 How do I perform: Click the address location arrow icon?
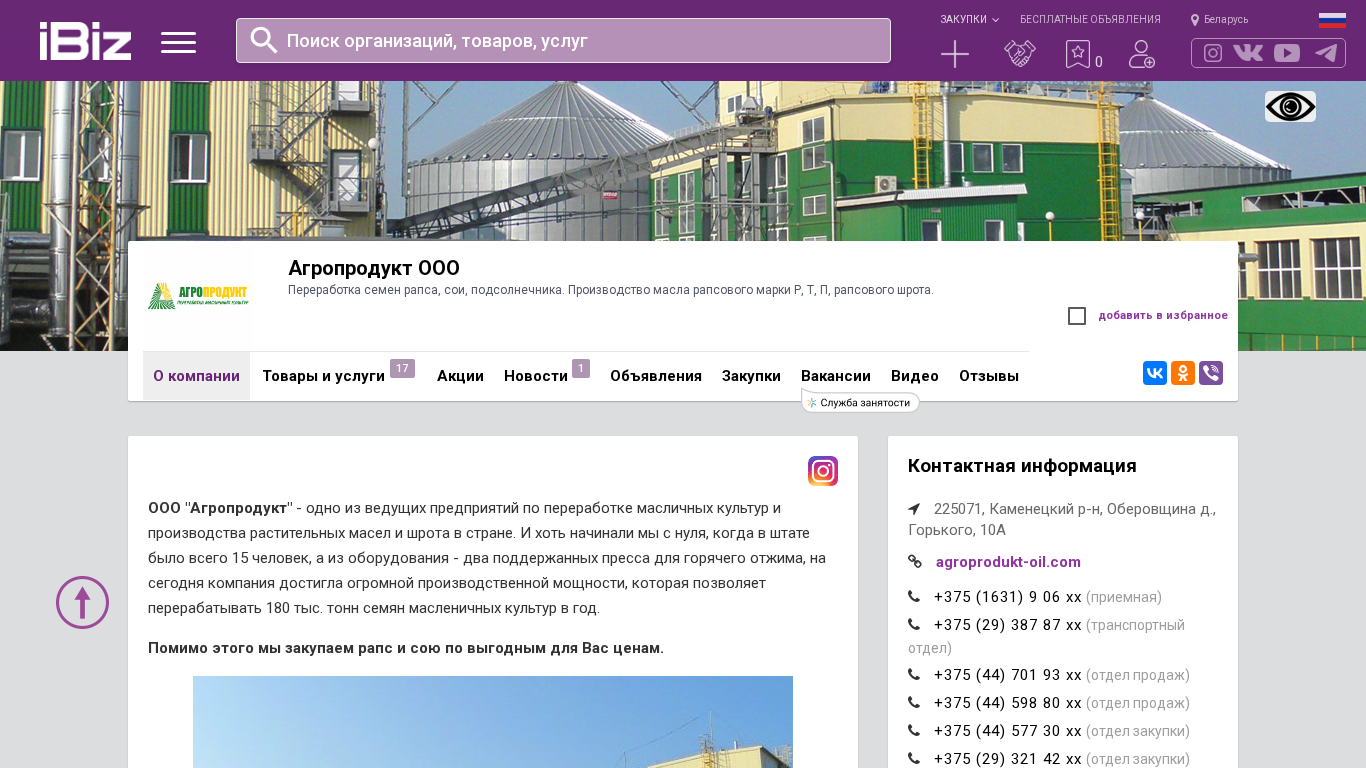point(914,509)
